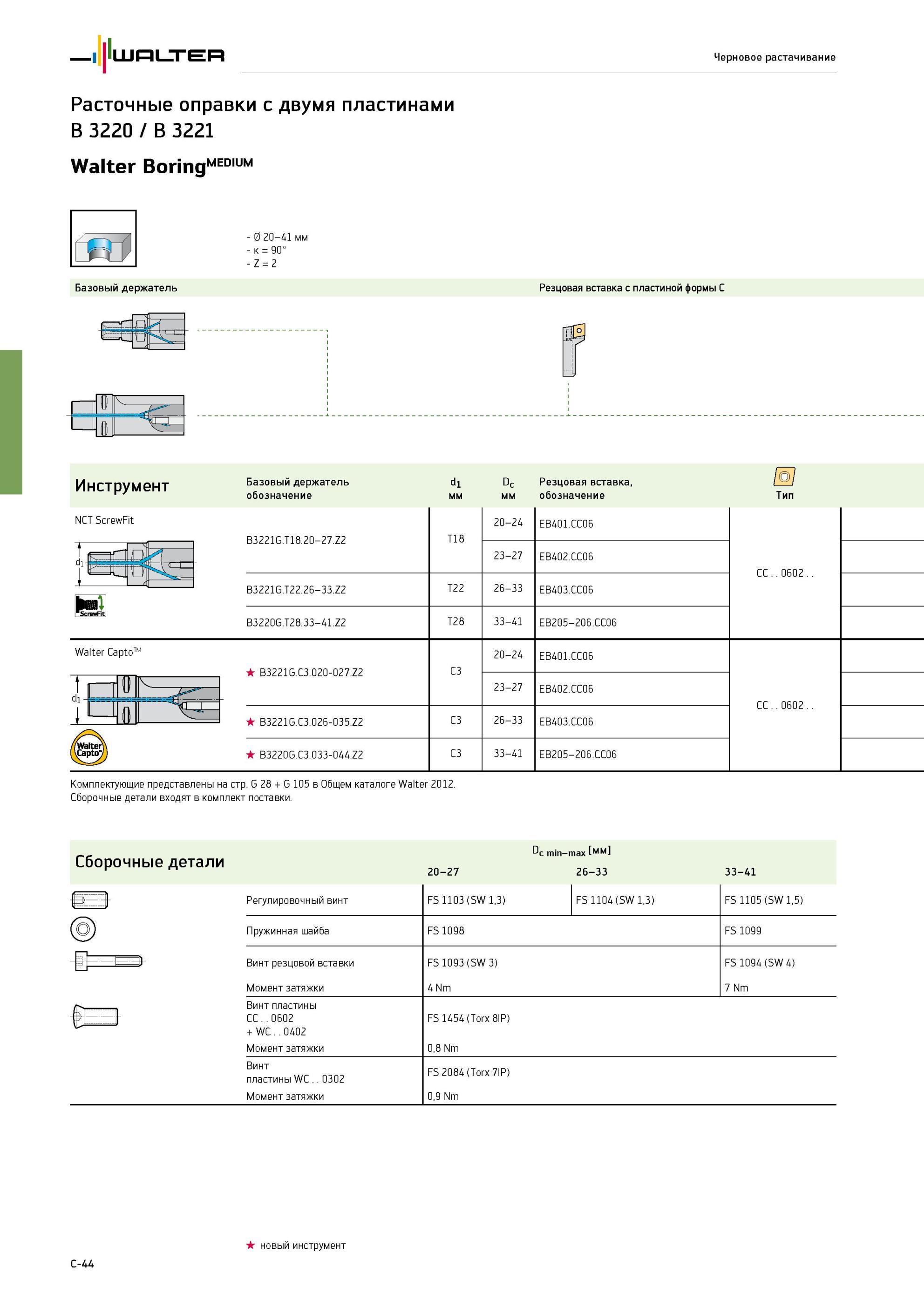Image resolution: width=924 pixels, height=1307 pixels.
Task: Click CC . . 0602 type in Walter Capto section
Action: (x=785, y=705)
